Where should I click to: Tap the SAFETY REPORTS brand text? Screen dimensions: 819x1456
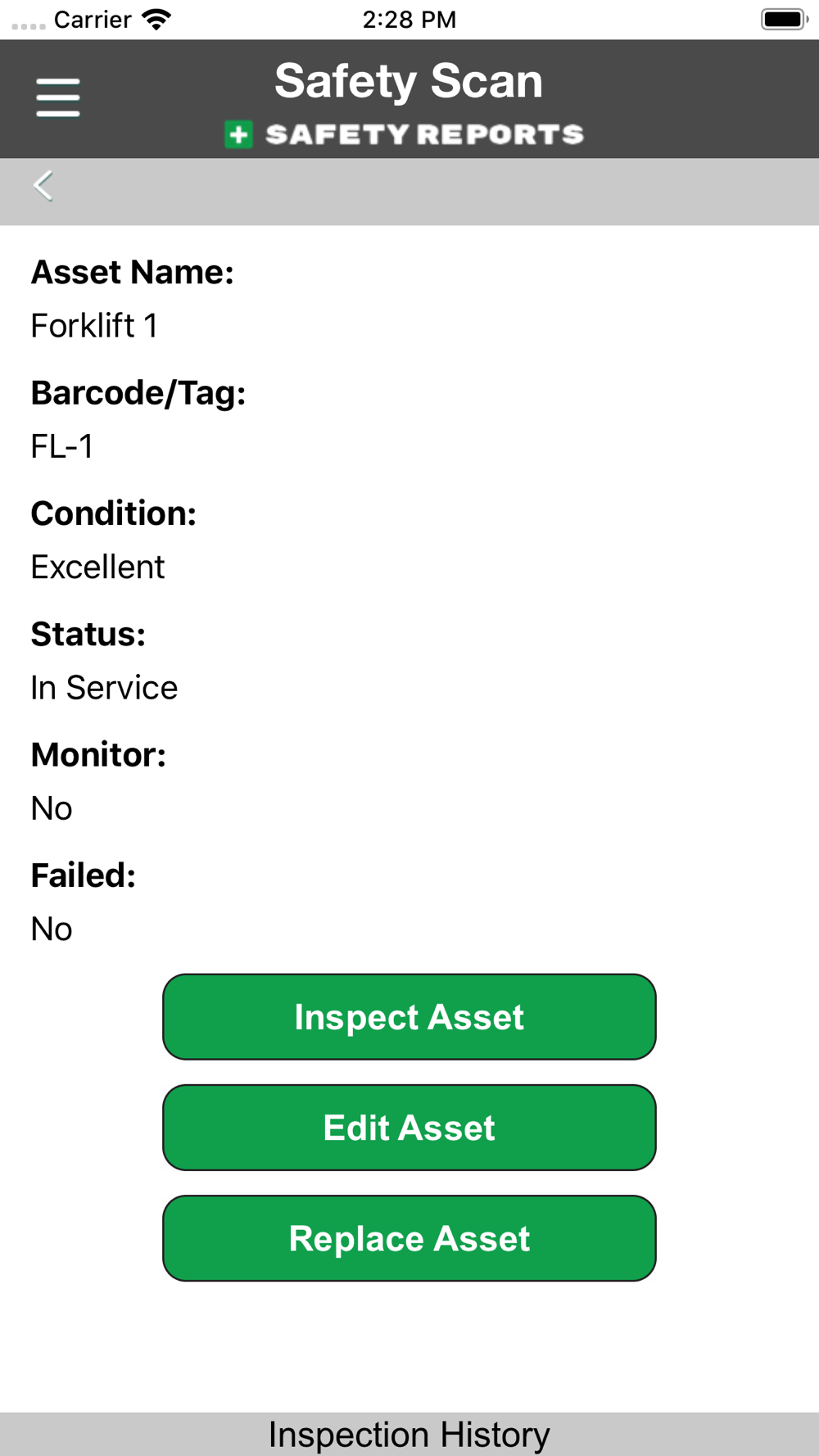[425, 134]
